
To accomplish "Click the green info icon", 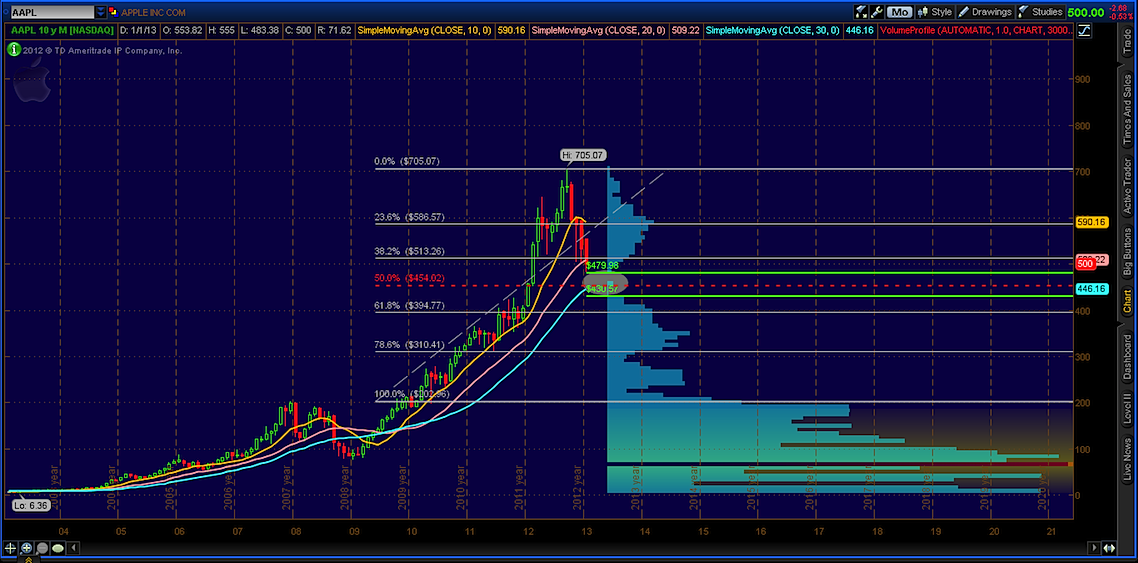I will pos(13,50).
